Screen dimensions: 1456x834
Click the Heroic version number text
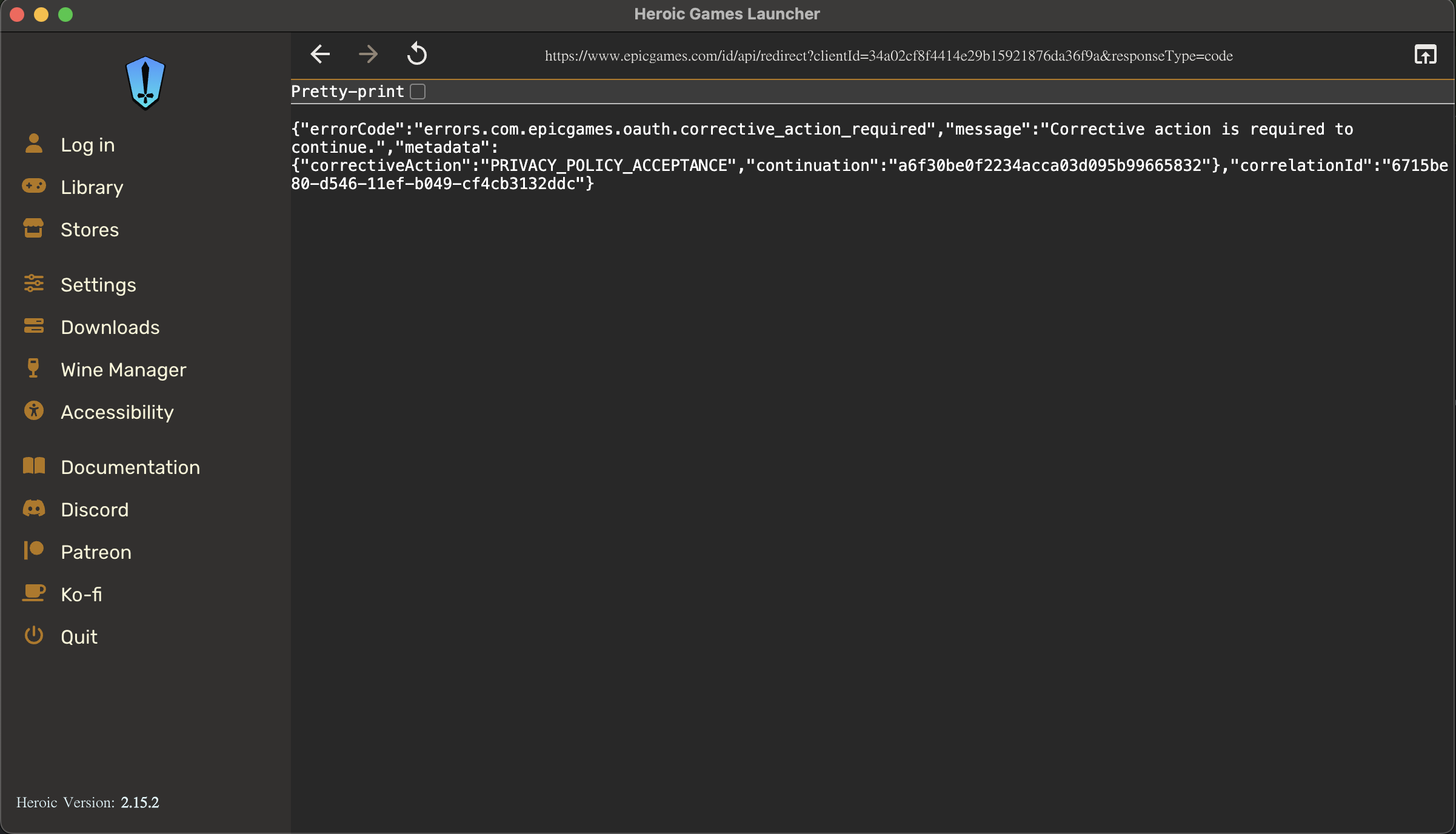point(140,802)
